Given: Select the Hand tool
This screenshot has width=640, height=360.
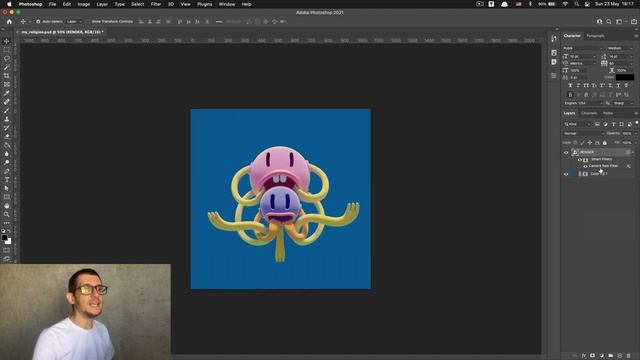Looking at the screenshot, I should pyautogui.click(x=7, y=206).
